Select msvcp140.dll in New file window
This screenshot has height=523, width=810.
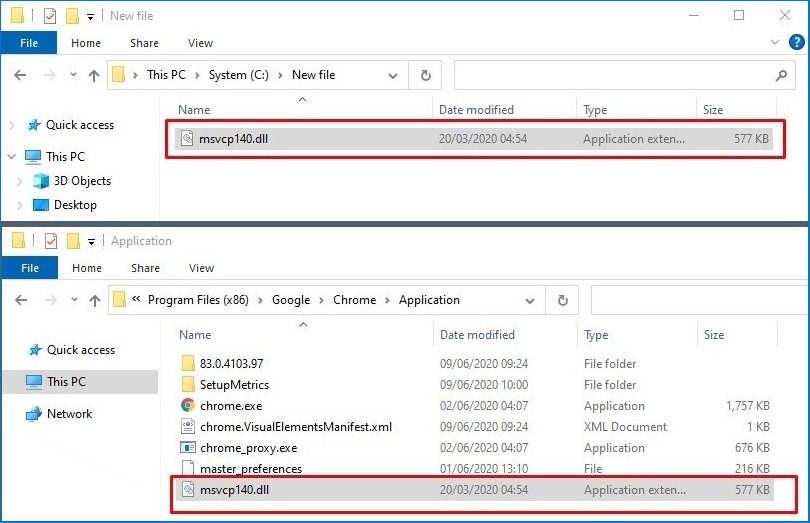point(474,139)
